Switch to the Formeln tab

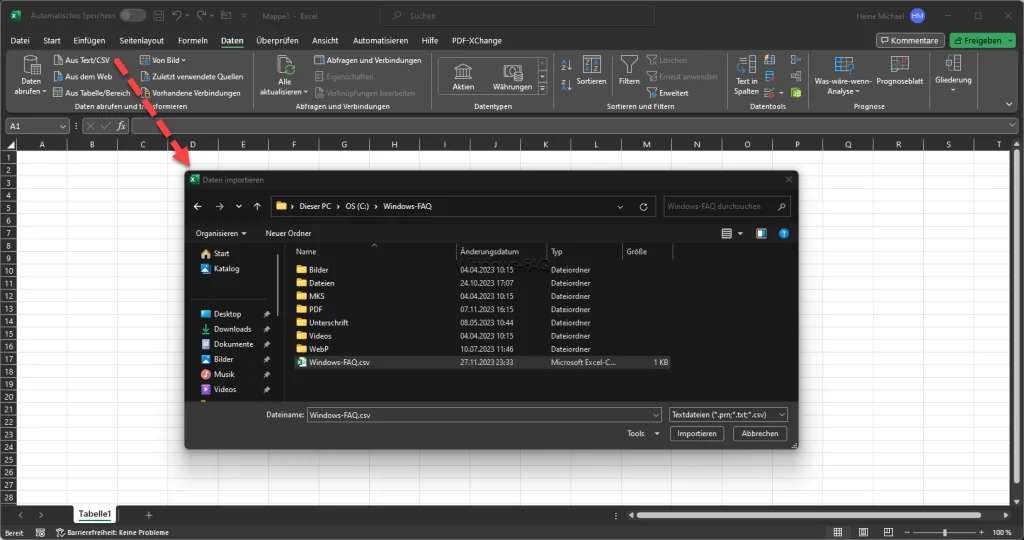tap(193, 40)
